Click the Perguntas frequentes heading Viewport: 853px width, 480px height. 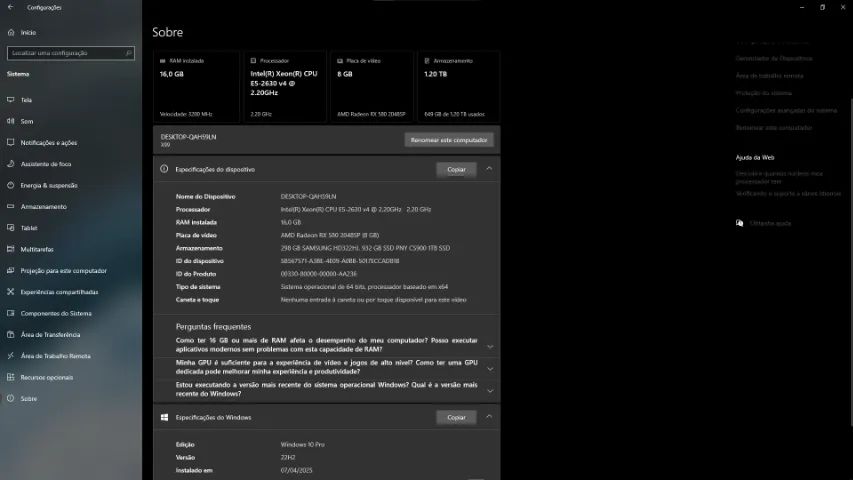point(213,327)
